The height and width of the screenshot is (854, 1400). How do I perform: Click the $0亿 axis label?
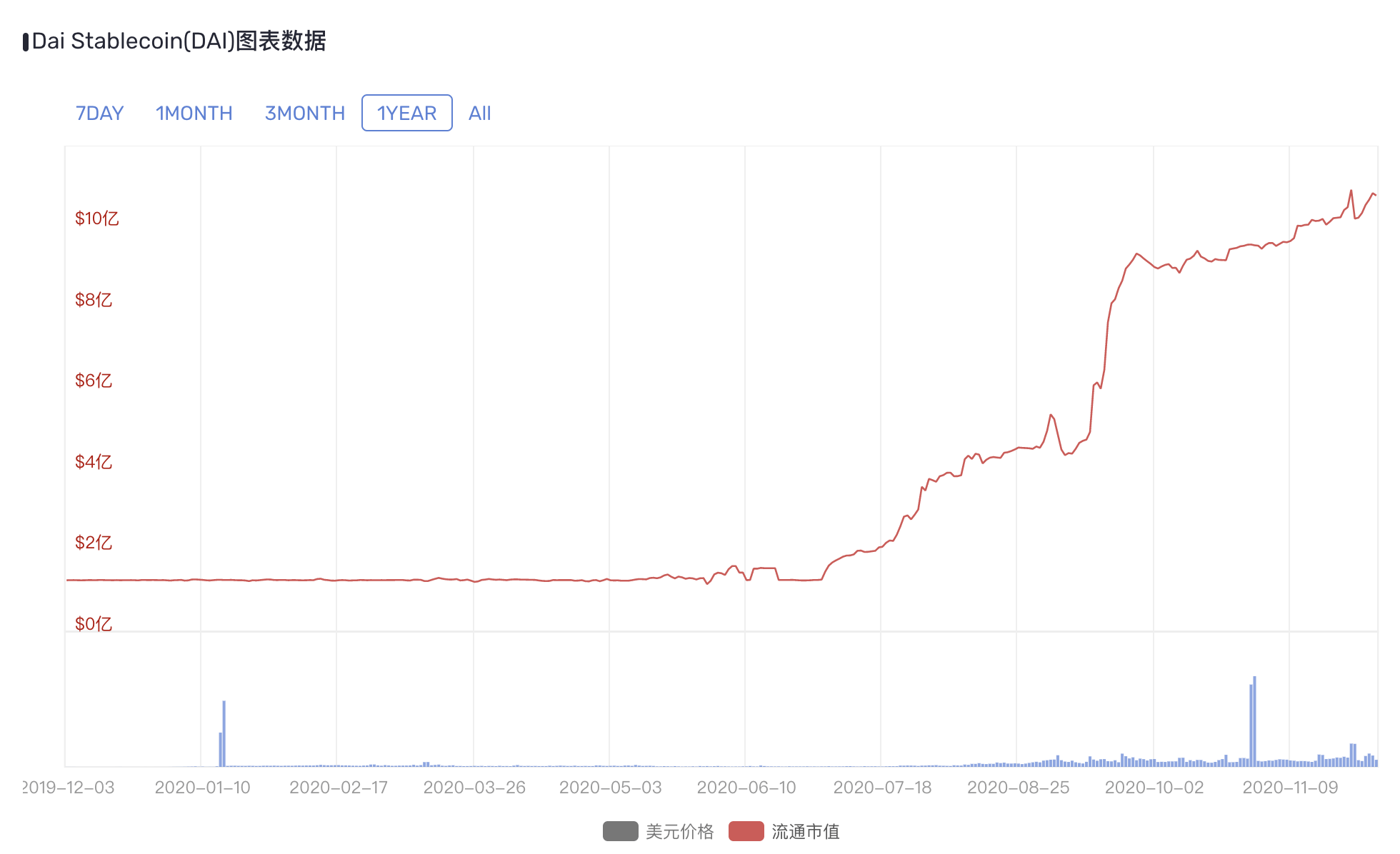(x=92, y=623)
